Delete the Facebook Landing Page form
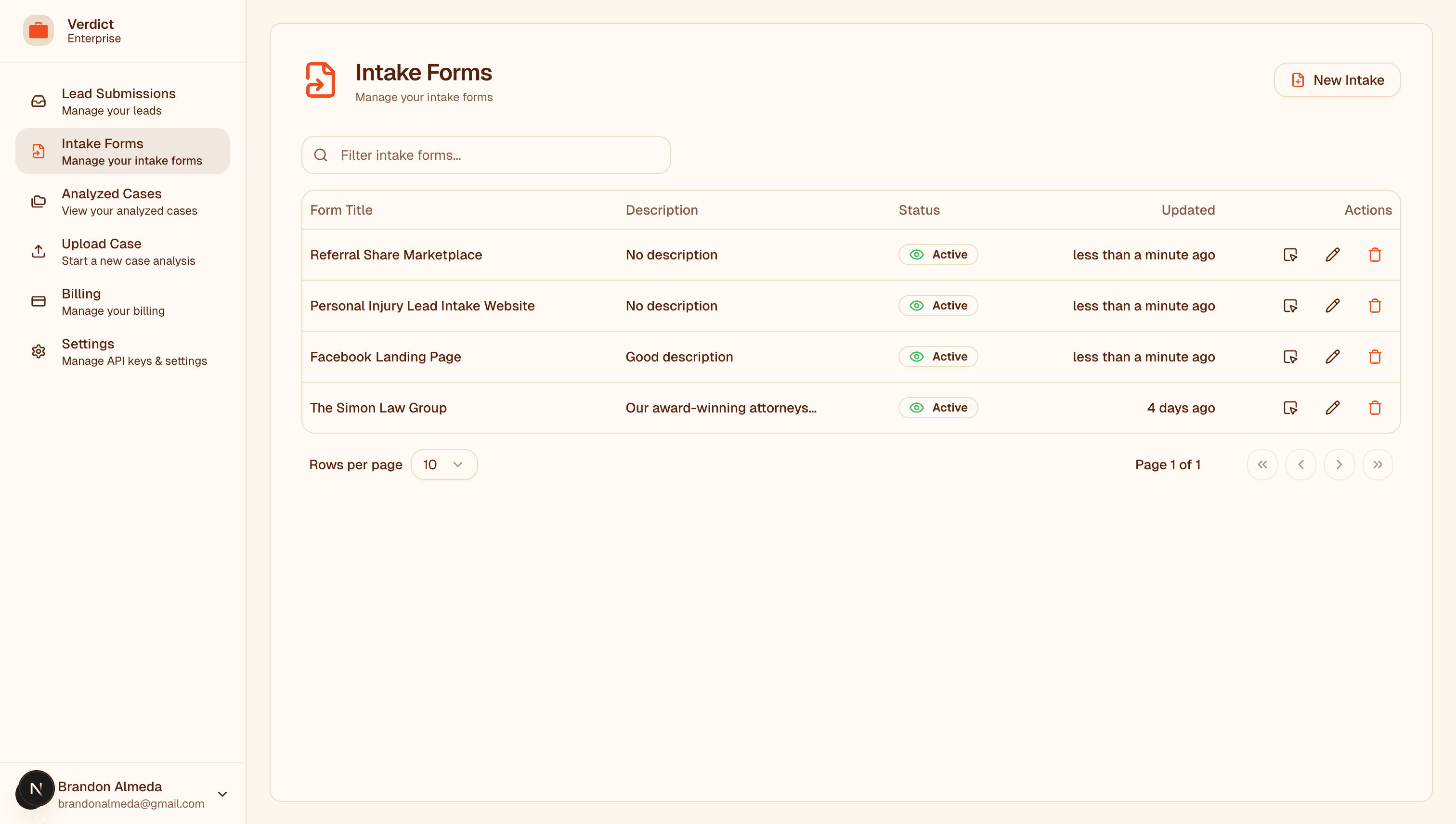Screen dimensions: 1456x824 tap(1375, 357)
